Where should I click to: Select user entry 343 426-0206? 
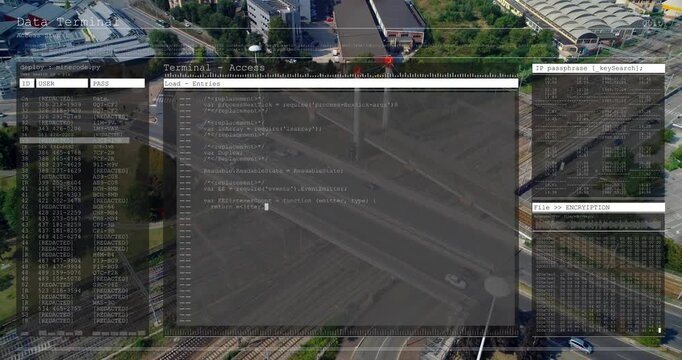(60, 129)
